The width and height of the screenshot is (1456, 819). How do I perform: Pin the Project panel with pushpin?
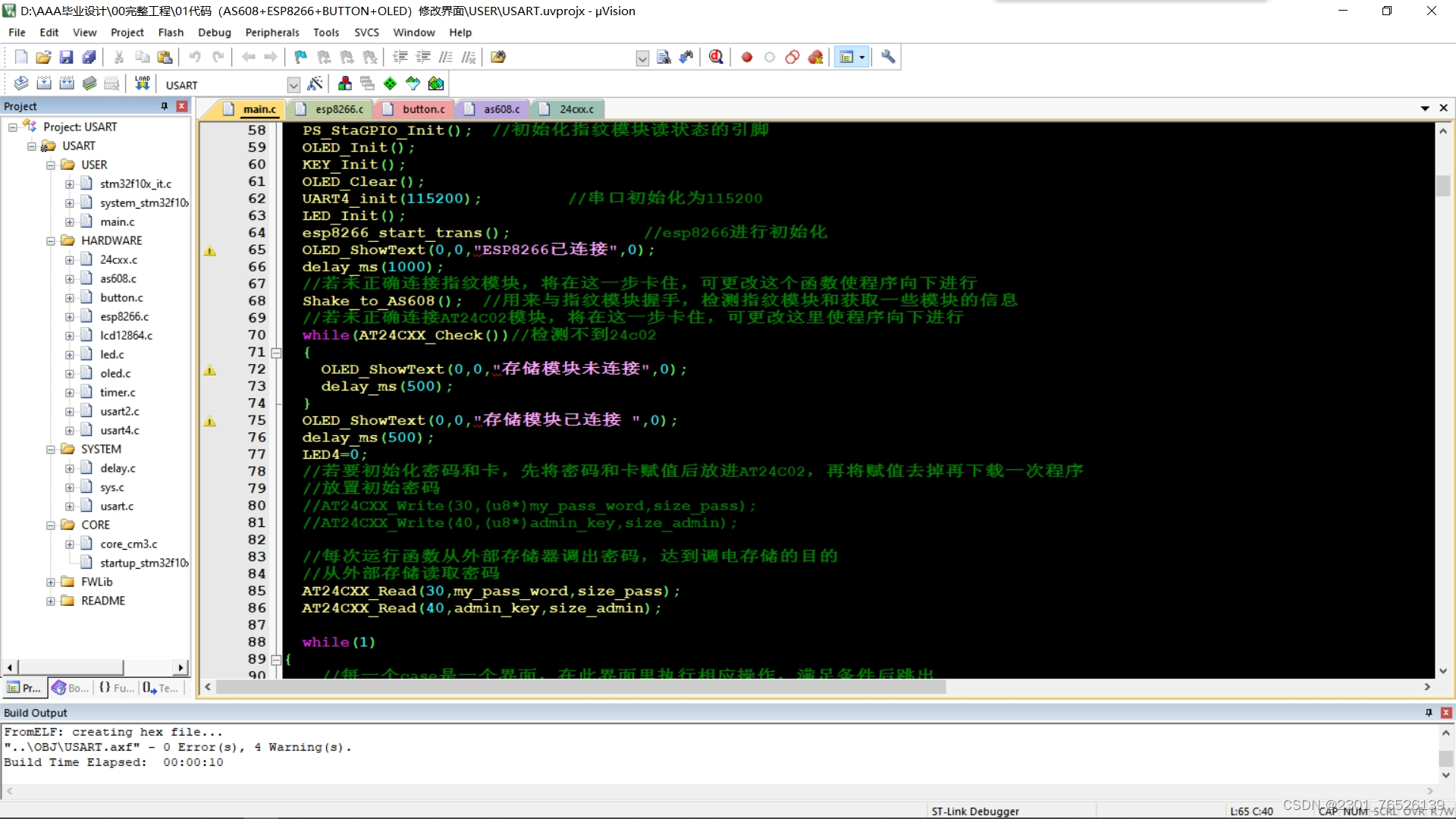pyautogui.click(x=165, y=106)
